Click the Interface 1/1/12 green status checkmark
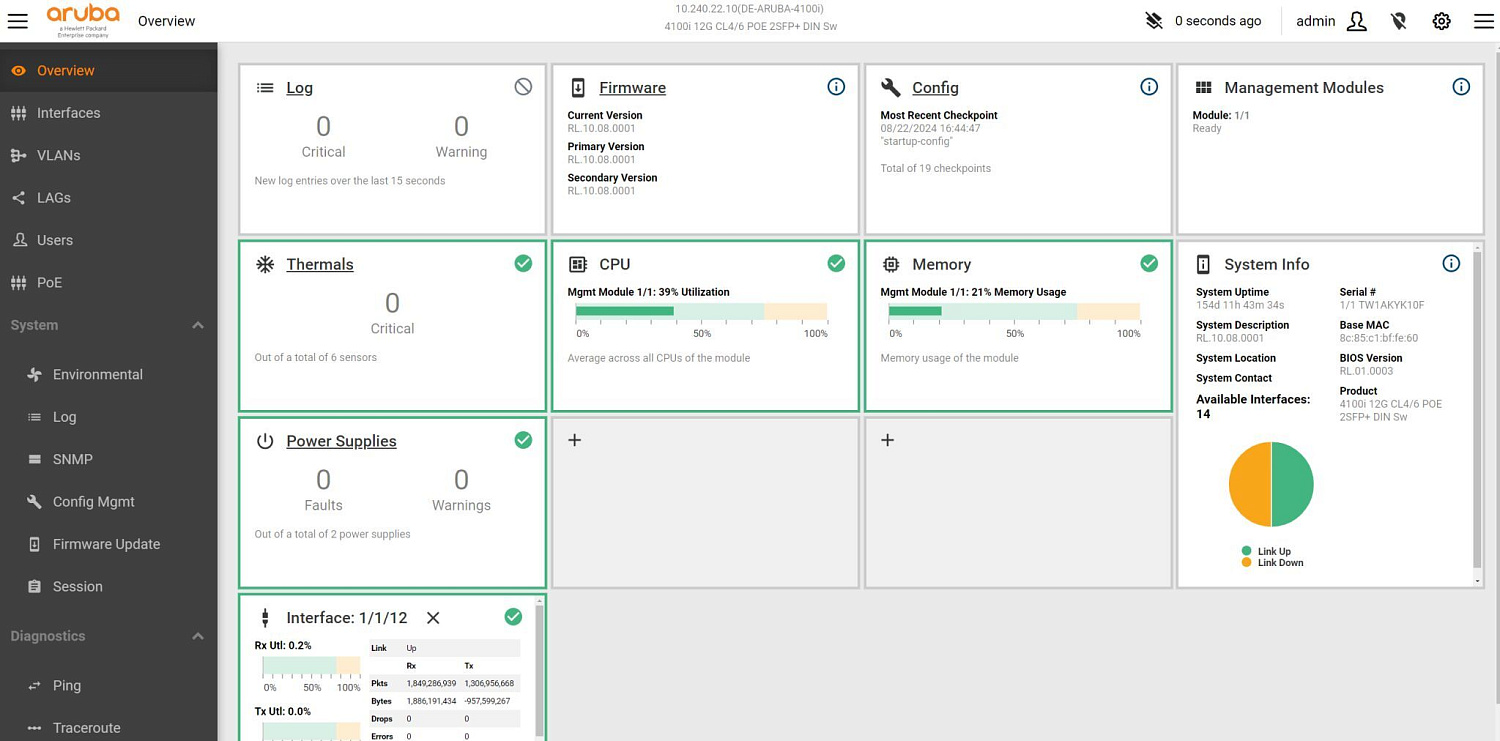 pyautogui.click(x=513, y=617)
